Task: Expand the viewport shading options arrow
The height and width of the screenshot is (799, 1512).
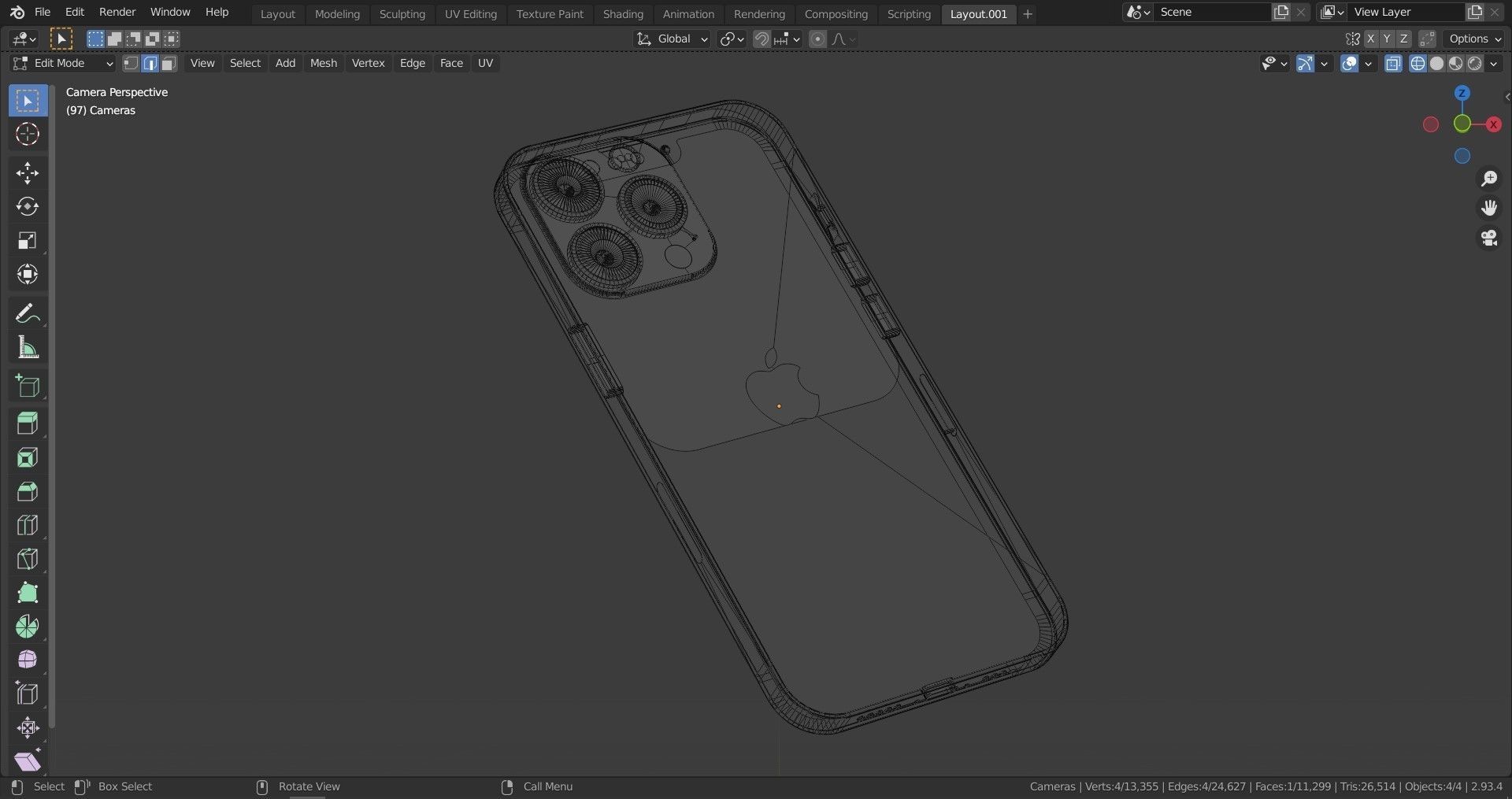Action: coord(1494,64)
